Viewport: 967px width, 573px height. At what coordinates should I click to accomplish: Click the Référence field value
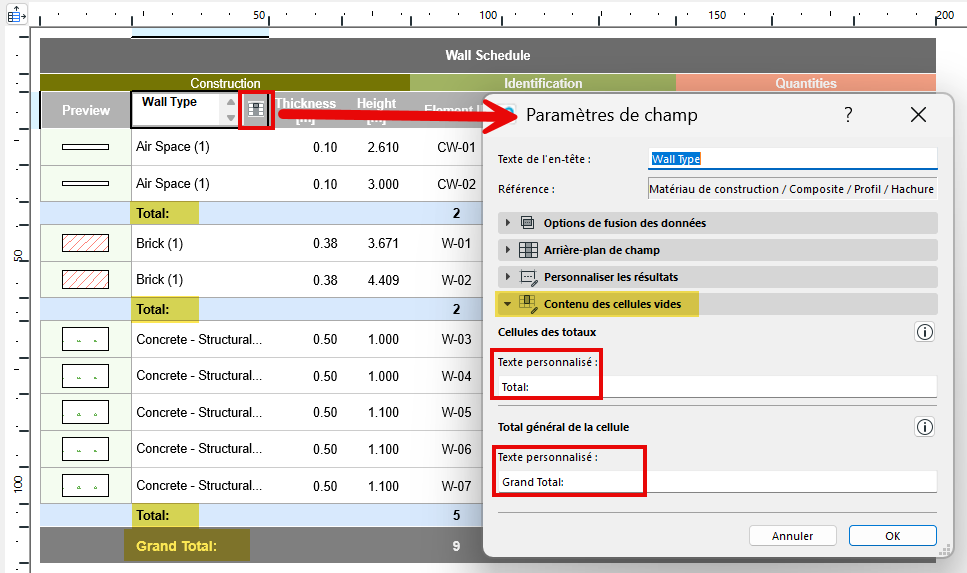click(x=792, y=189)
